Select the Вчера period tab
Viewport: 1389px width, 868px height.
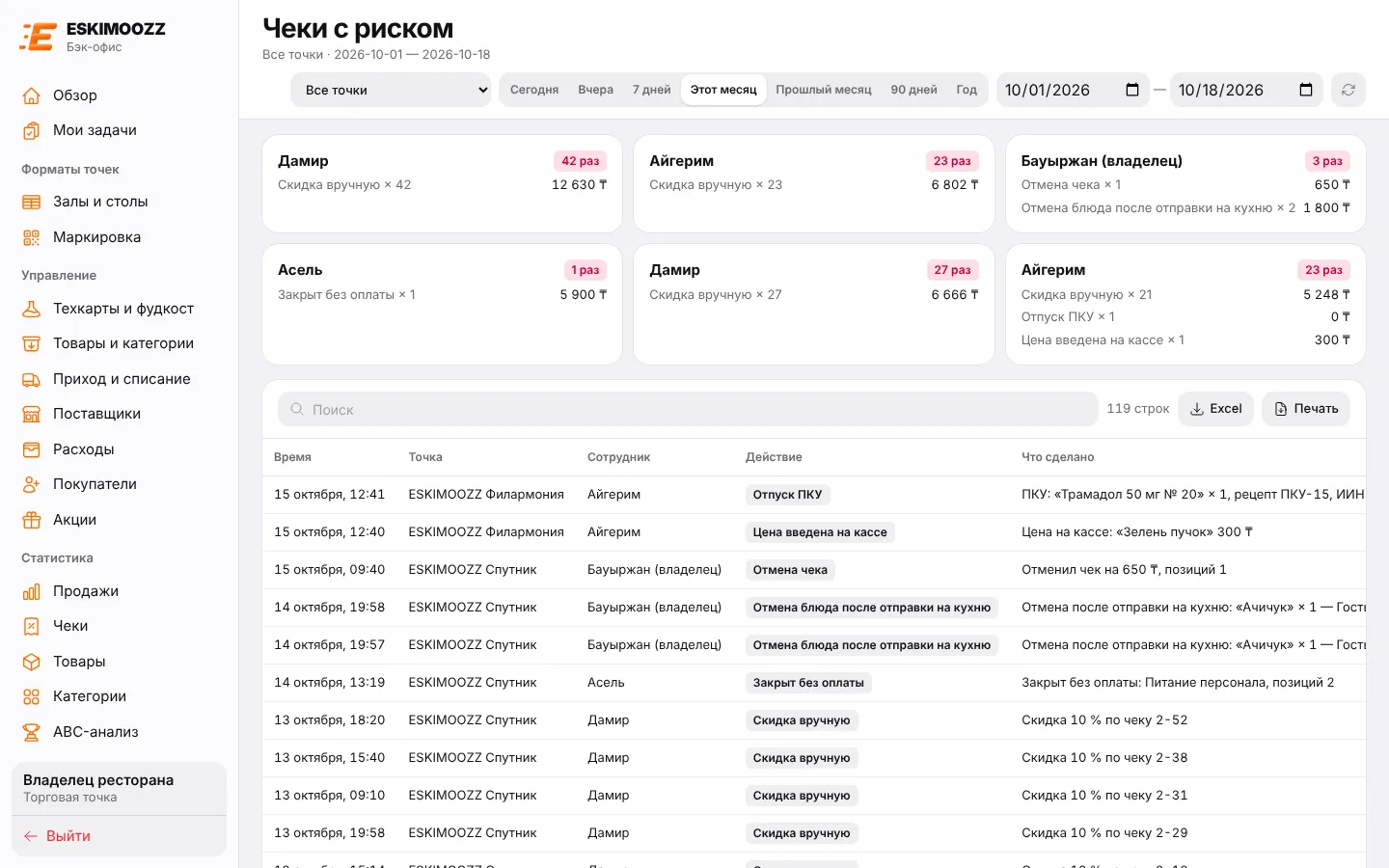click(x=596, y=90)
